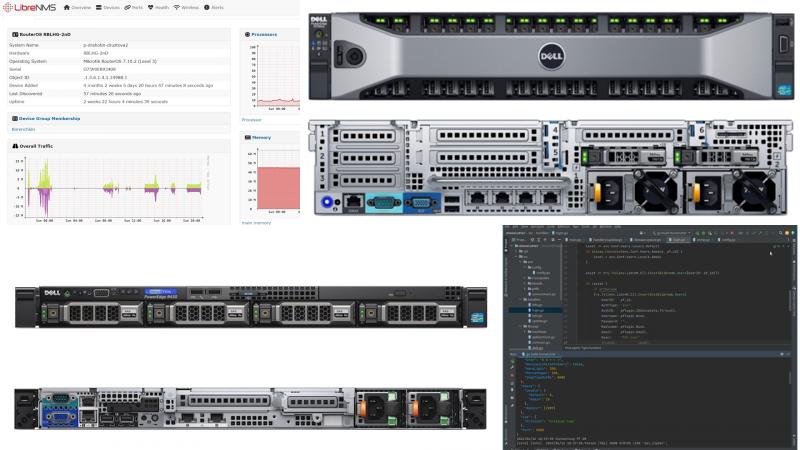Click the red stop icon in the IDE Run panel

point(512,376)
